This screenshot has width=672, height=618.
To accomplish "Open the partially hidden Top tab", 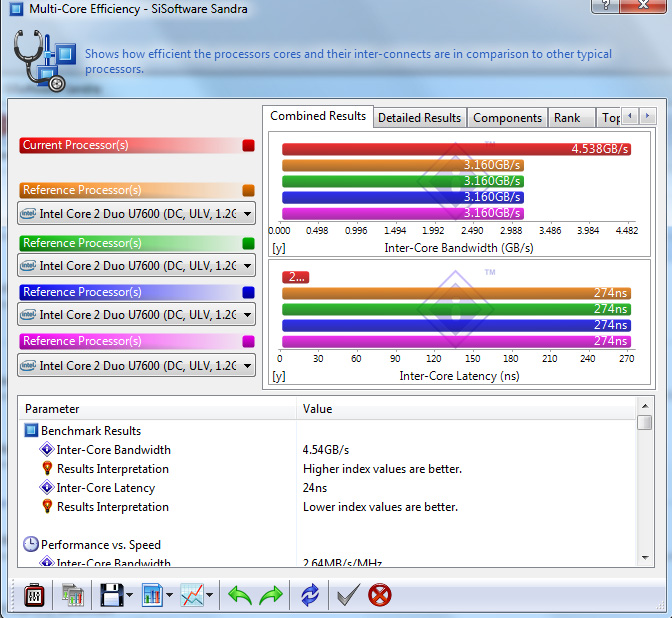I will point(609,118).
